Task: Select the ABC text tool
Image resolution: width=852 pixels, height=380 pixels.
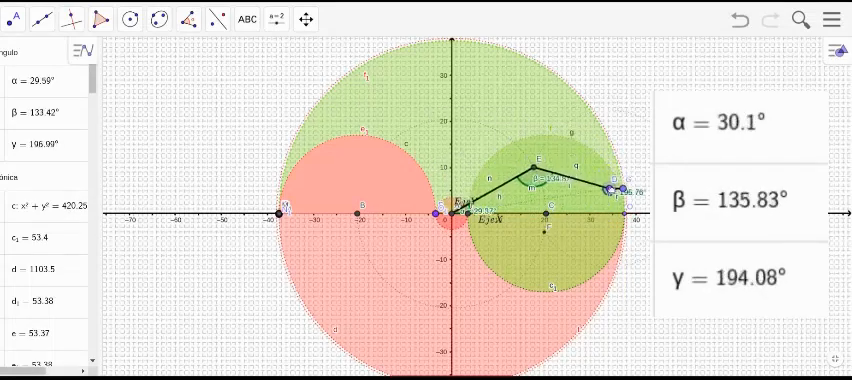Action: click(x=247, y=20)
